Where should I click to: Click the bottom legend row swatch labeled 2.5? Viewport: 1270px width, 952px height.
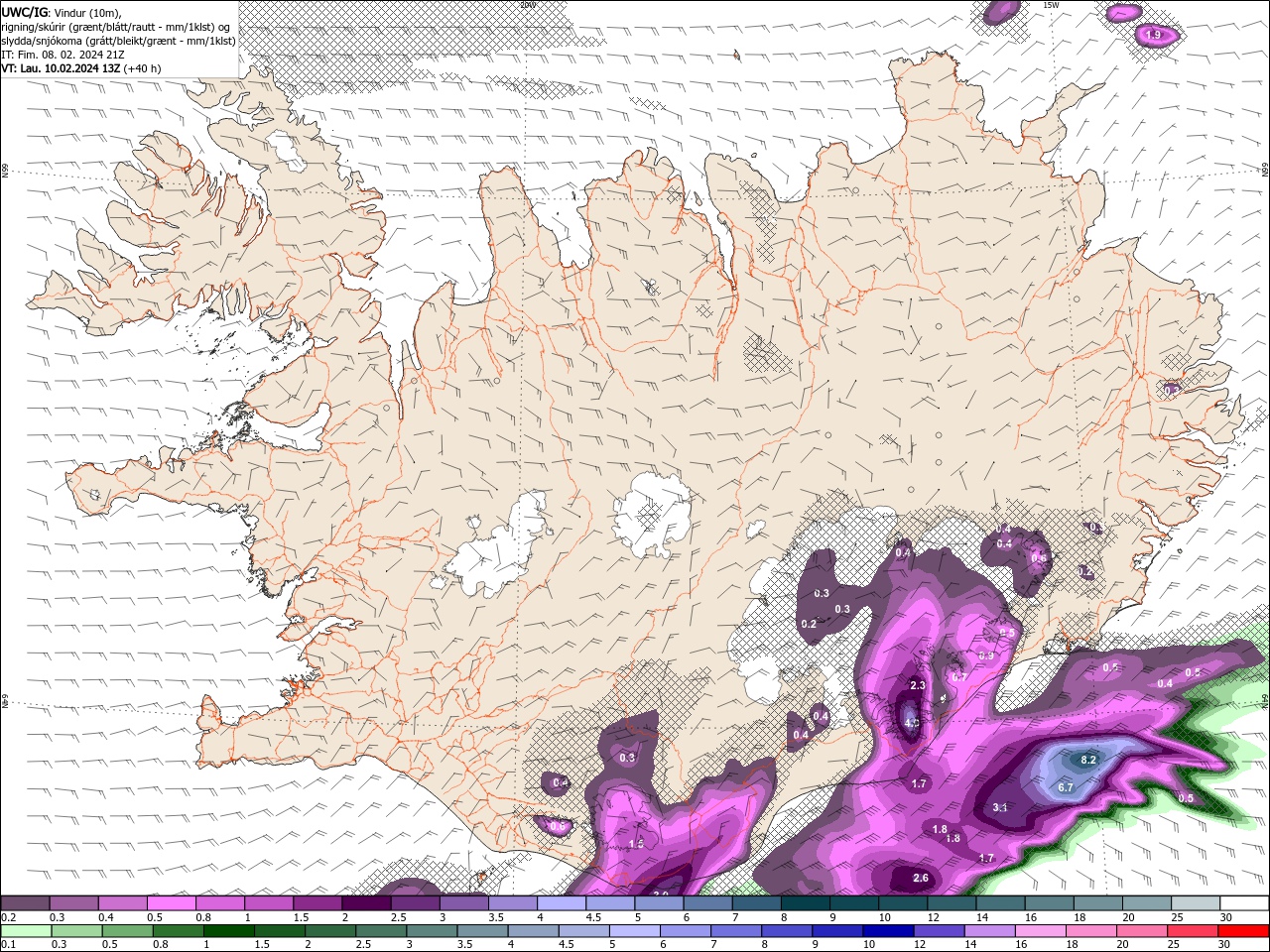coord(381,931)
